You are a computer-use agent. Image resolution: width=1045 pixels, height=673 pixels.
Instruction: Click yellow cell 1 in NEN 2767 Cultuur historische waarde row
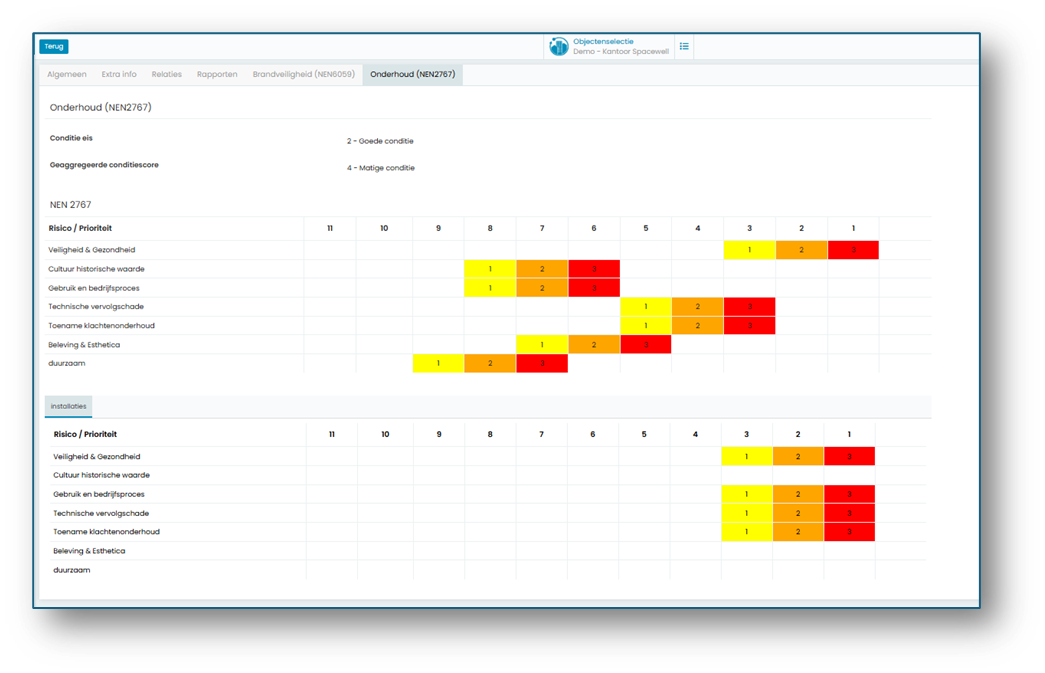tap(491, 269)
